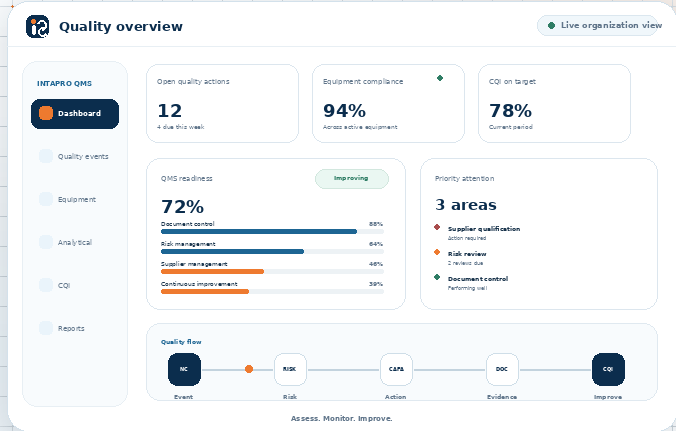Viewport: 676px width, 431px height.
Task: Select the DOC node in Quality flow
Action: 502,369
